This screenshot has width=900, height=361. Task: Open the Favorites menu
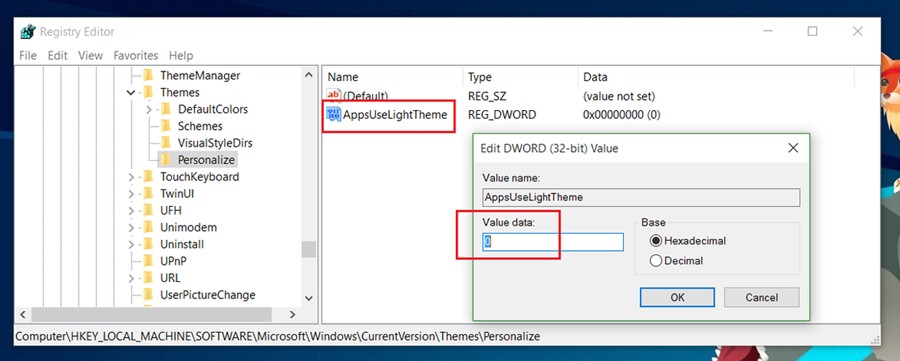point(135,56)
